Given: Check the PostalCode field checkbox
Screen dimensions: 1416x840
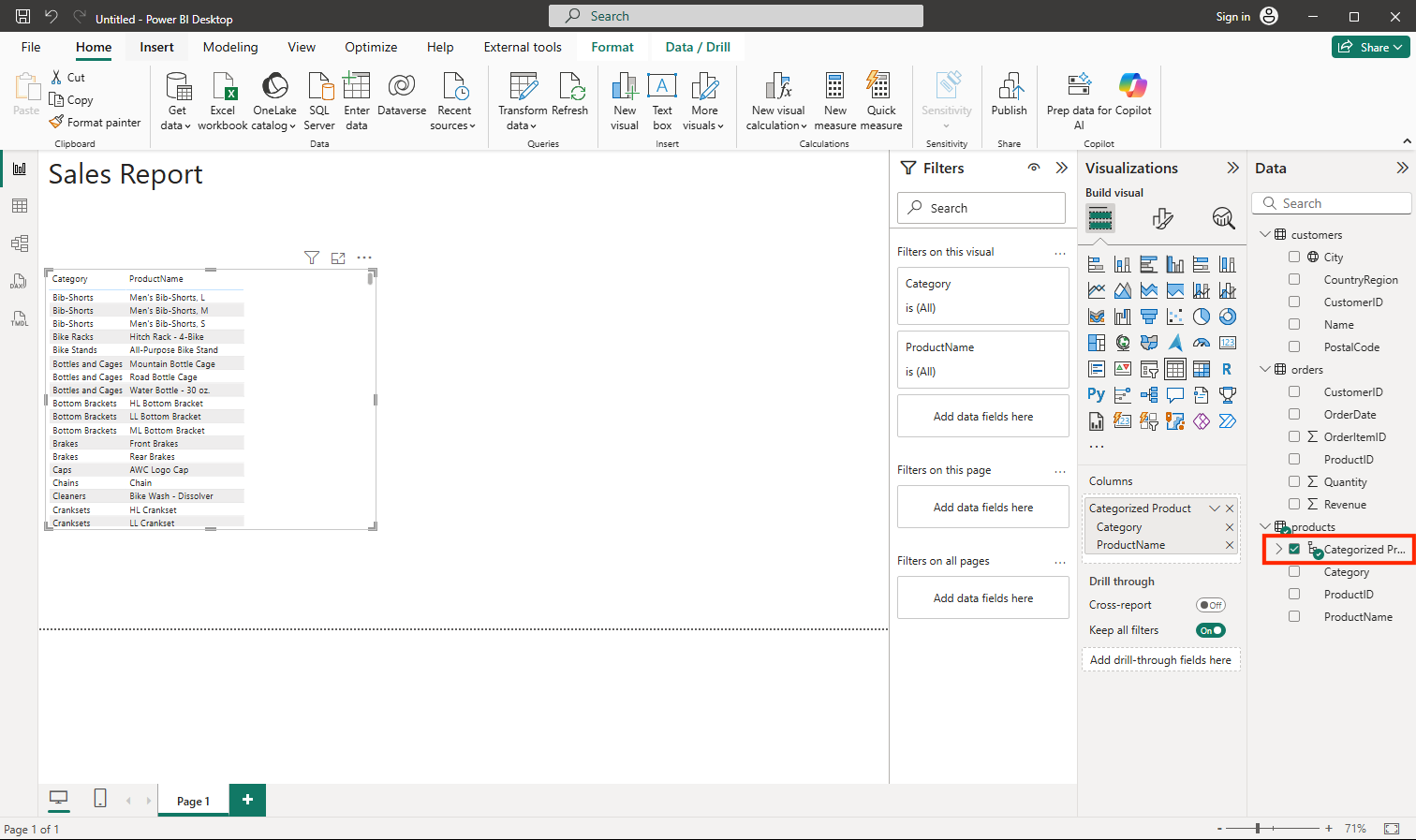Looking at the screenshot, I should point(1294,346).
